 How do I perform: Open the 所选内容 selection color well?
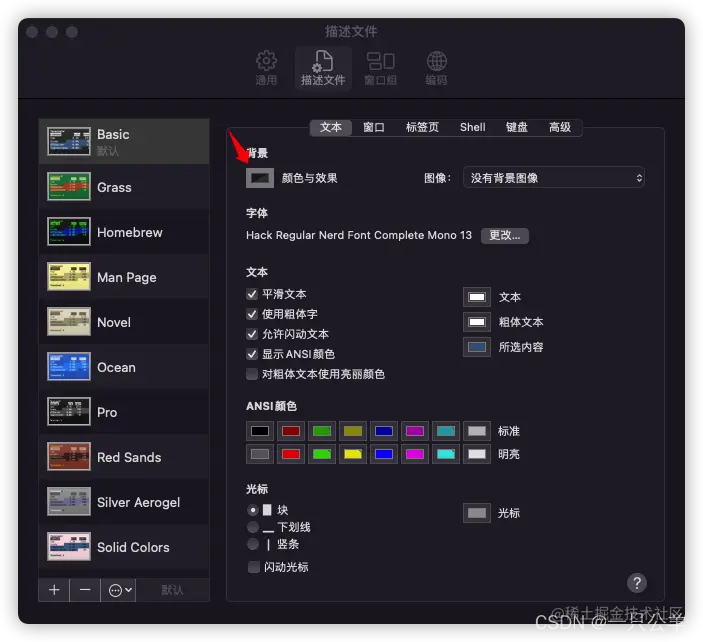[x=477, y=347]
